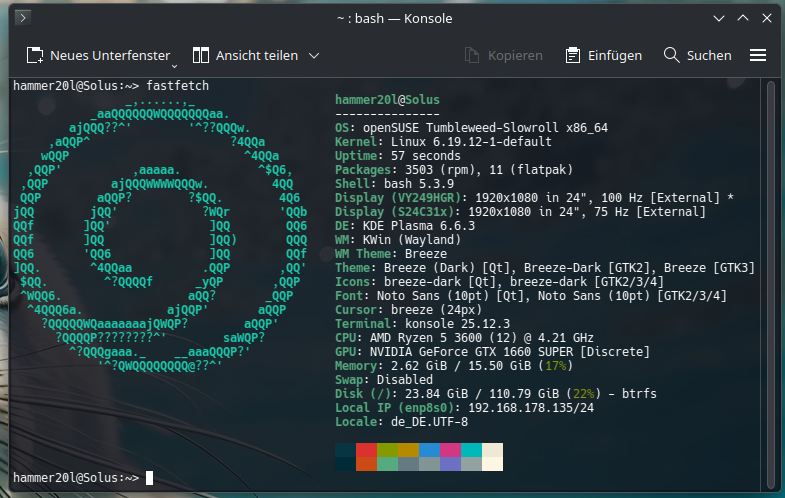
Task: Click the terminal vertical scrollbar
Action: point(771,284)
